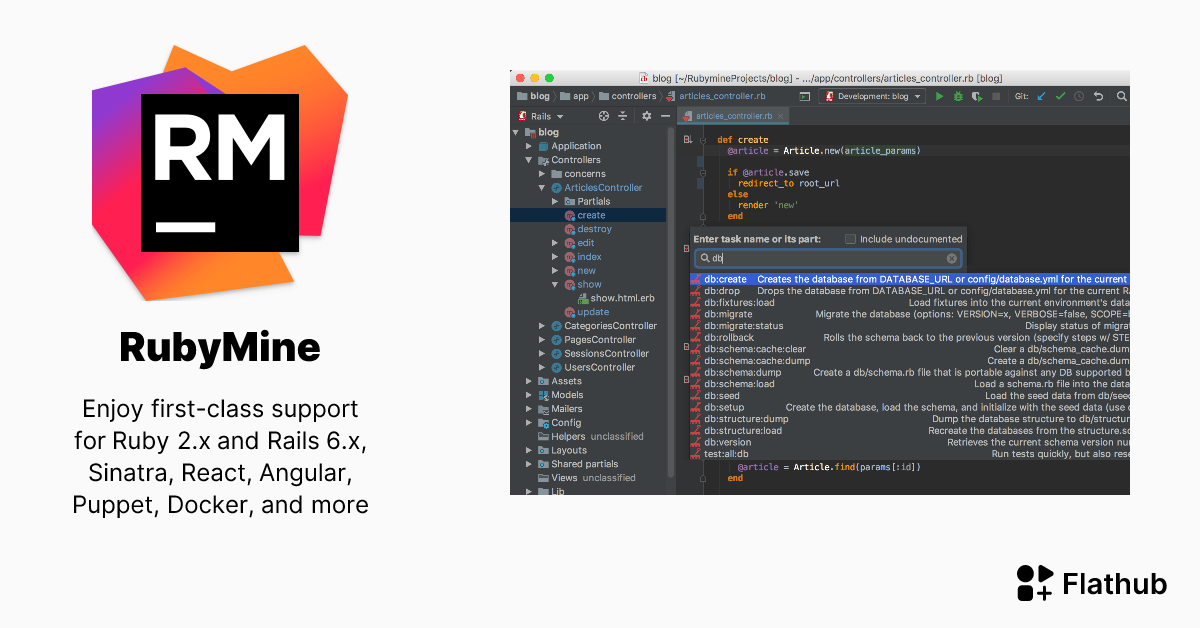Open Rails tool window settings gear icon
The height and width of the screenshot is (628, 1200).
(647, 115)
